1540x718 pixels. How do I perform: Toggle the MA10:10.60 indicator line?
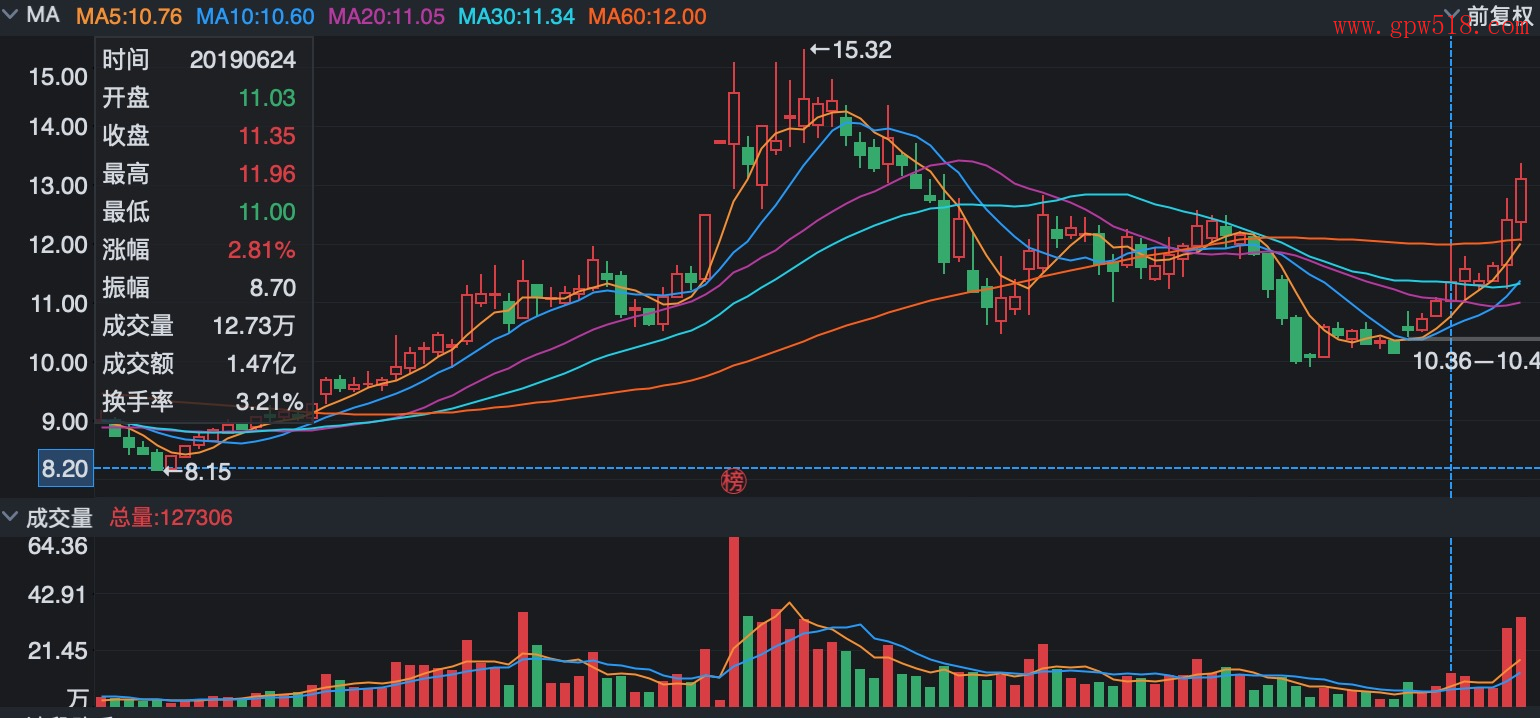(255, 16)
